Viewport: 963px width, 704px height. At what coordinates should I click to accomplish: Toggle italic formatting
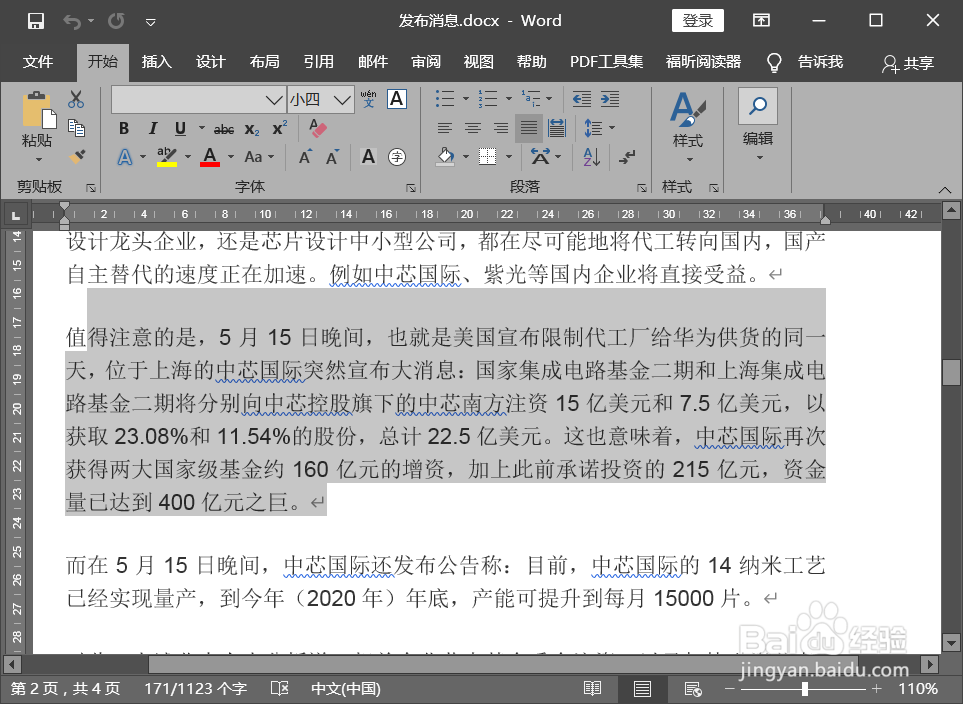(152, 128)
